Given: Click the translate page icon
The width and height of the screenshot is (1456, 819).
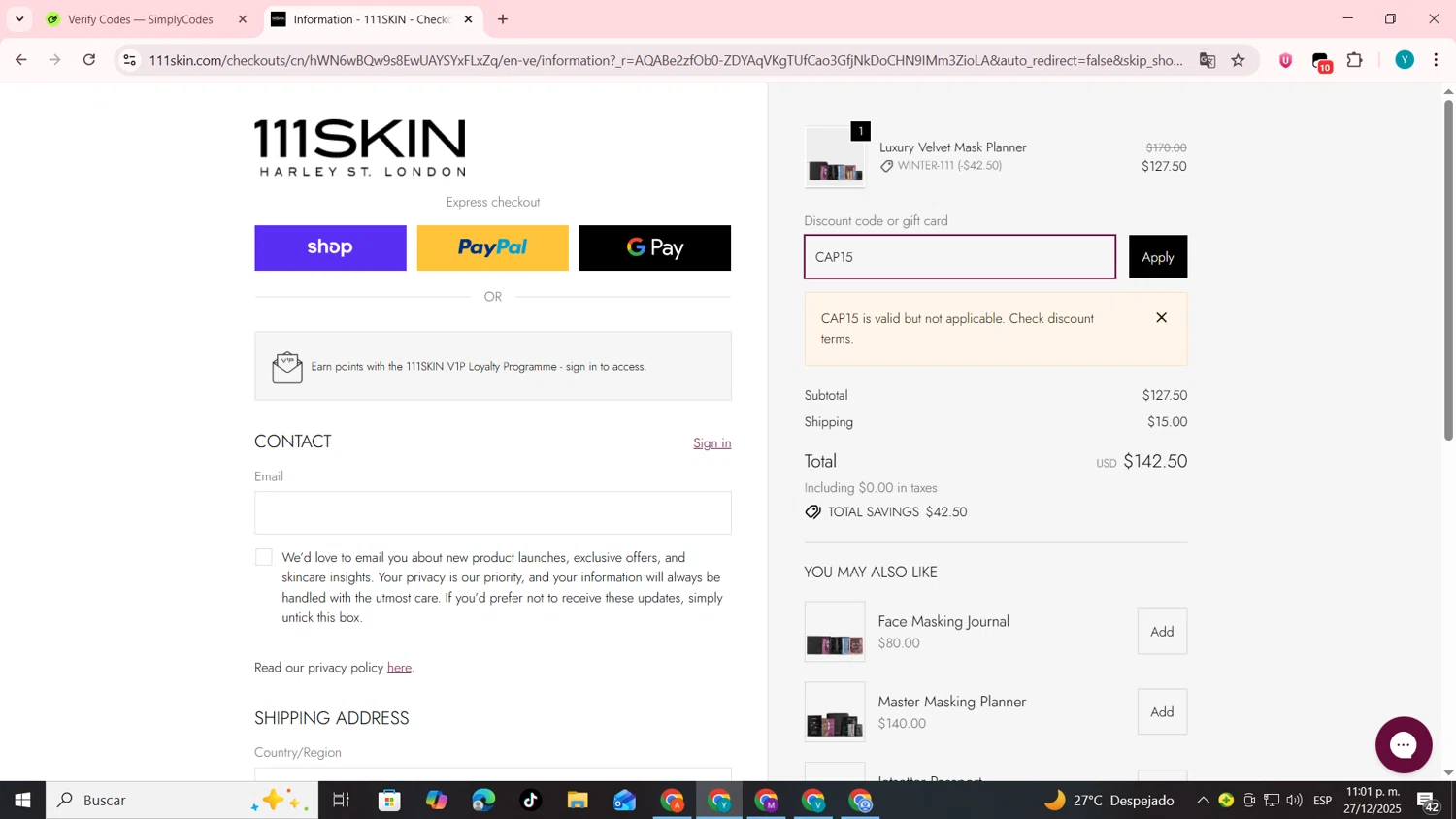Looking at the screenshot, I should coord(1208,60).
